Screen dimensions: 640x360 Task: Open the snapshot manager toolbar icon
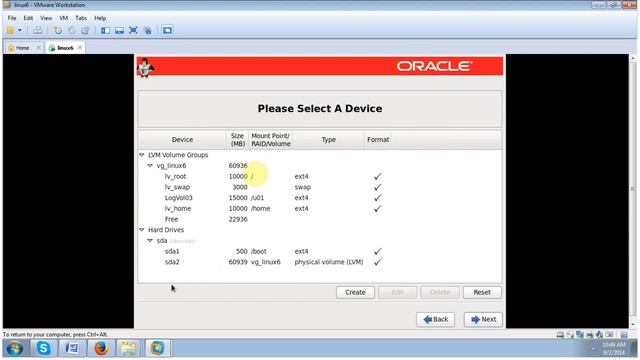pyautogui.click(x=85, y=31)
